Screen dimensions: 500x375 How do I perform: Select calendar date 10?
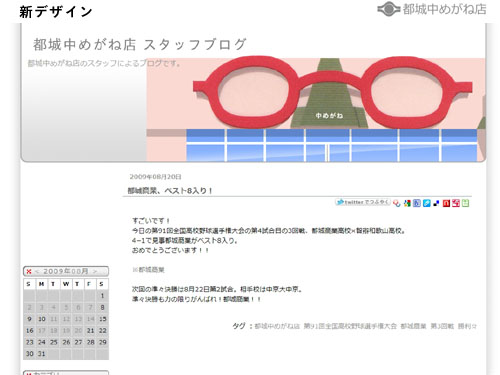(x=42, y=319)
